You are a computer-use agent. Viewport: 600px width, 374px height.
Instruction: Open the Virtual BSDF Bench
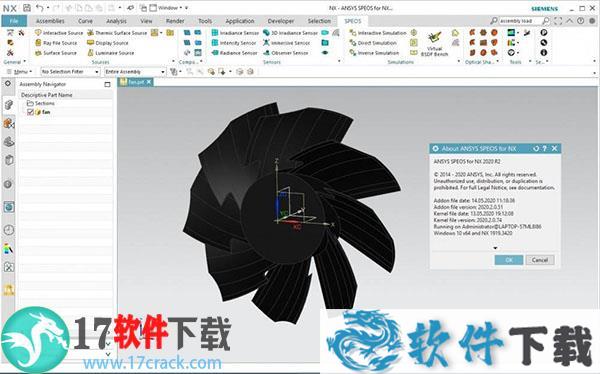pos(434,44)
